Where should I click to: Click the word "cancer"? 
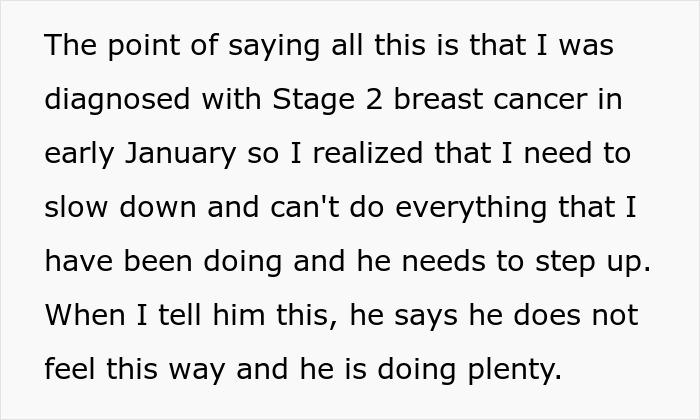(540, 101)
